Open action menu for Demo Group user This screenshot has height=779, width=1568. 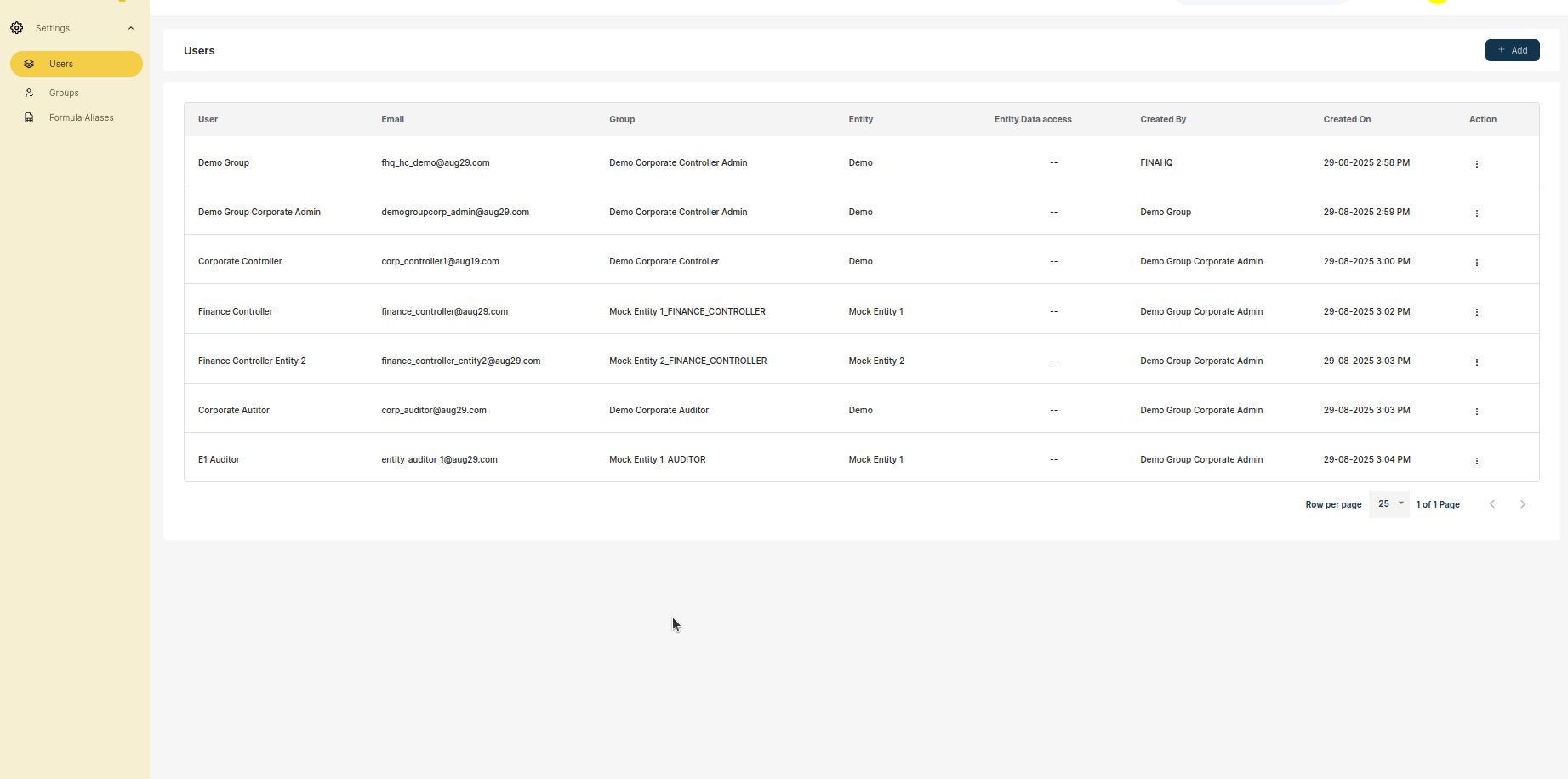tap(1476, 163)
